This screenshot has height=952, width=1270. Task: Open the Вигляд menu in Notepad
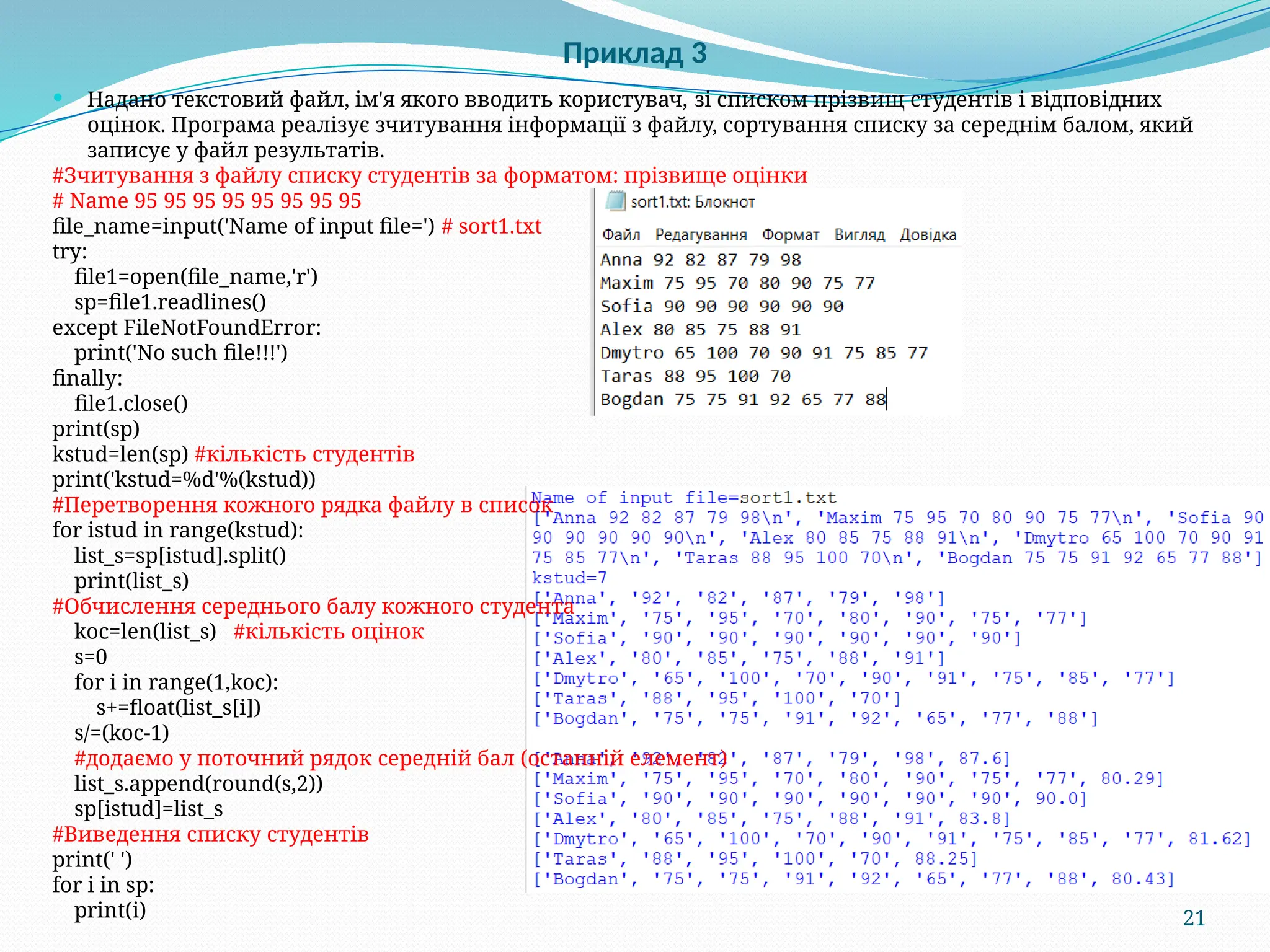pyautogui.click(x=859, y=235)
